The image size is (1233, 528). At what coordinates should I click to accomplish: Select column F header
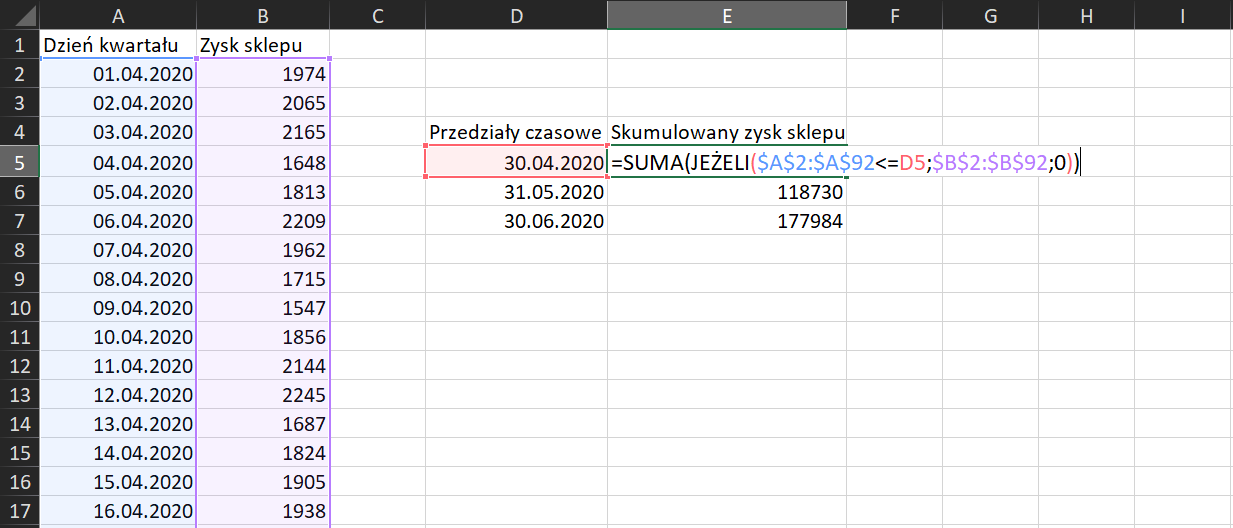point(894,15)
